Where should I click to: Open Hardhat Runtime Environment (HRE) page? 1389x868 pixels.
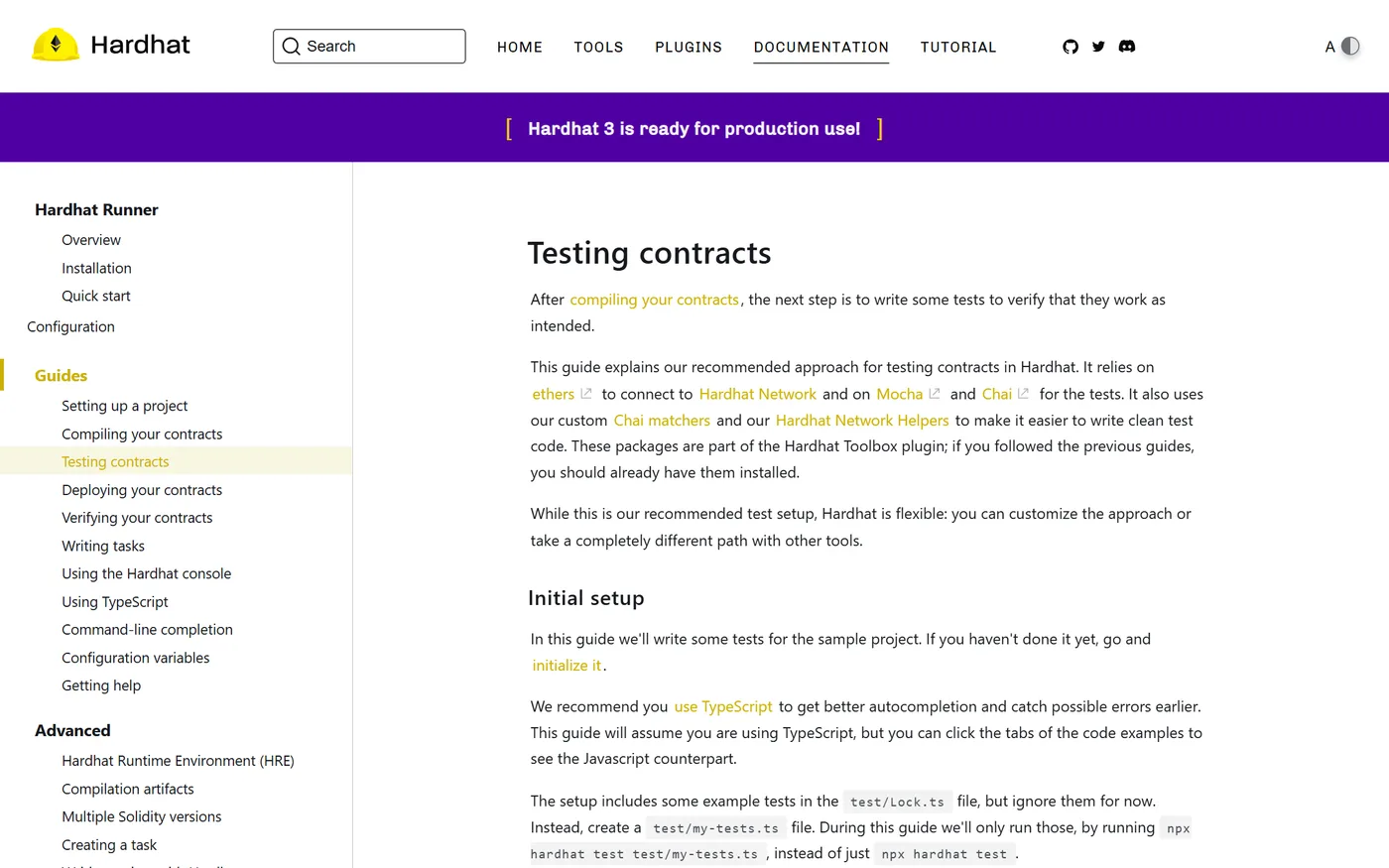point(178,761)
